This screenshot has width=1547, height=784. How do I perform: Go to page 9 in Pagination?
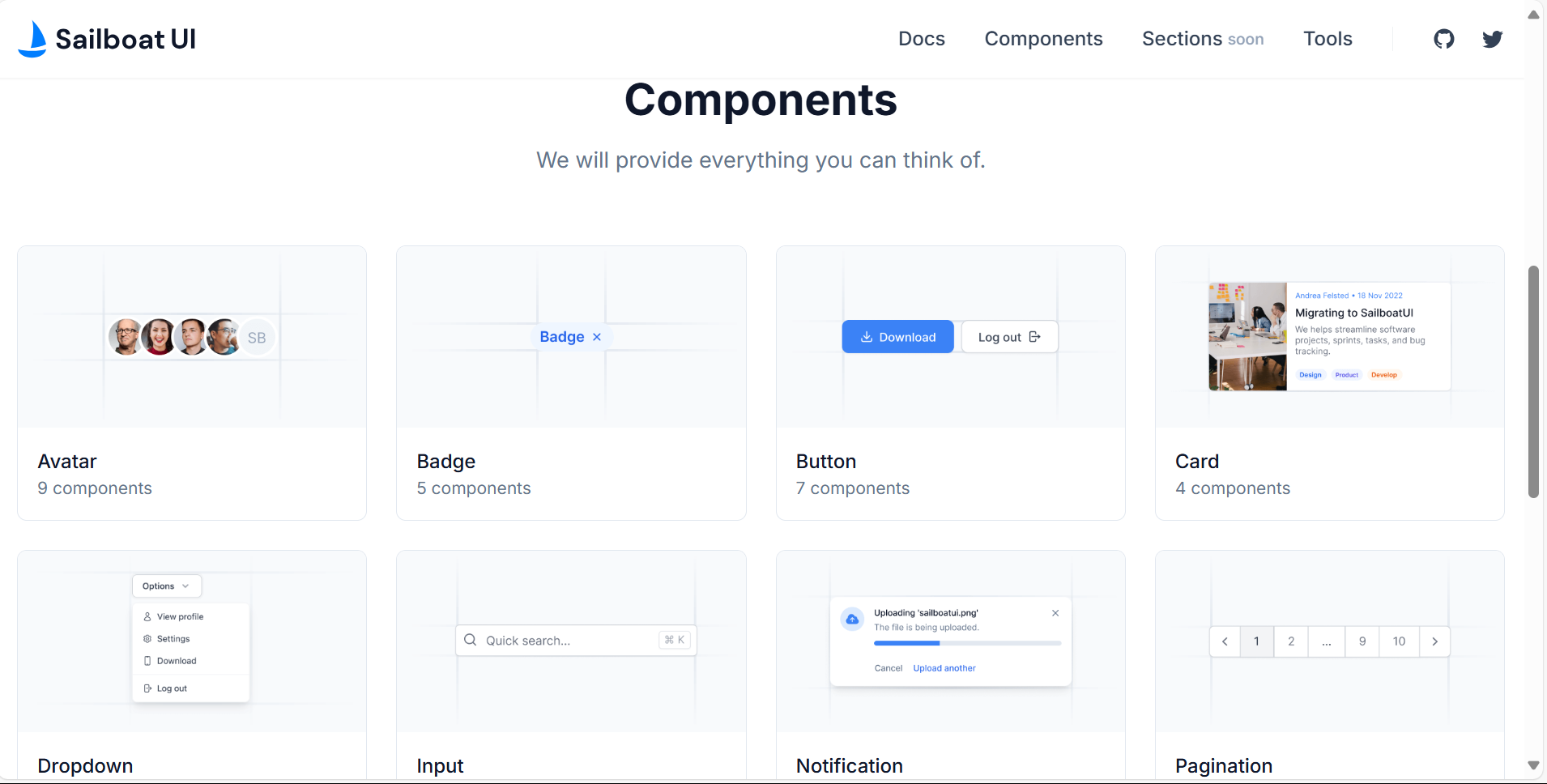click(x=1362, y=641)
